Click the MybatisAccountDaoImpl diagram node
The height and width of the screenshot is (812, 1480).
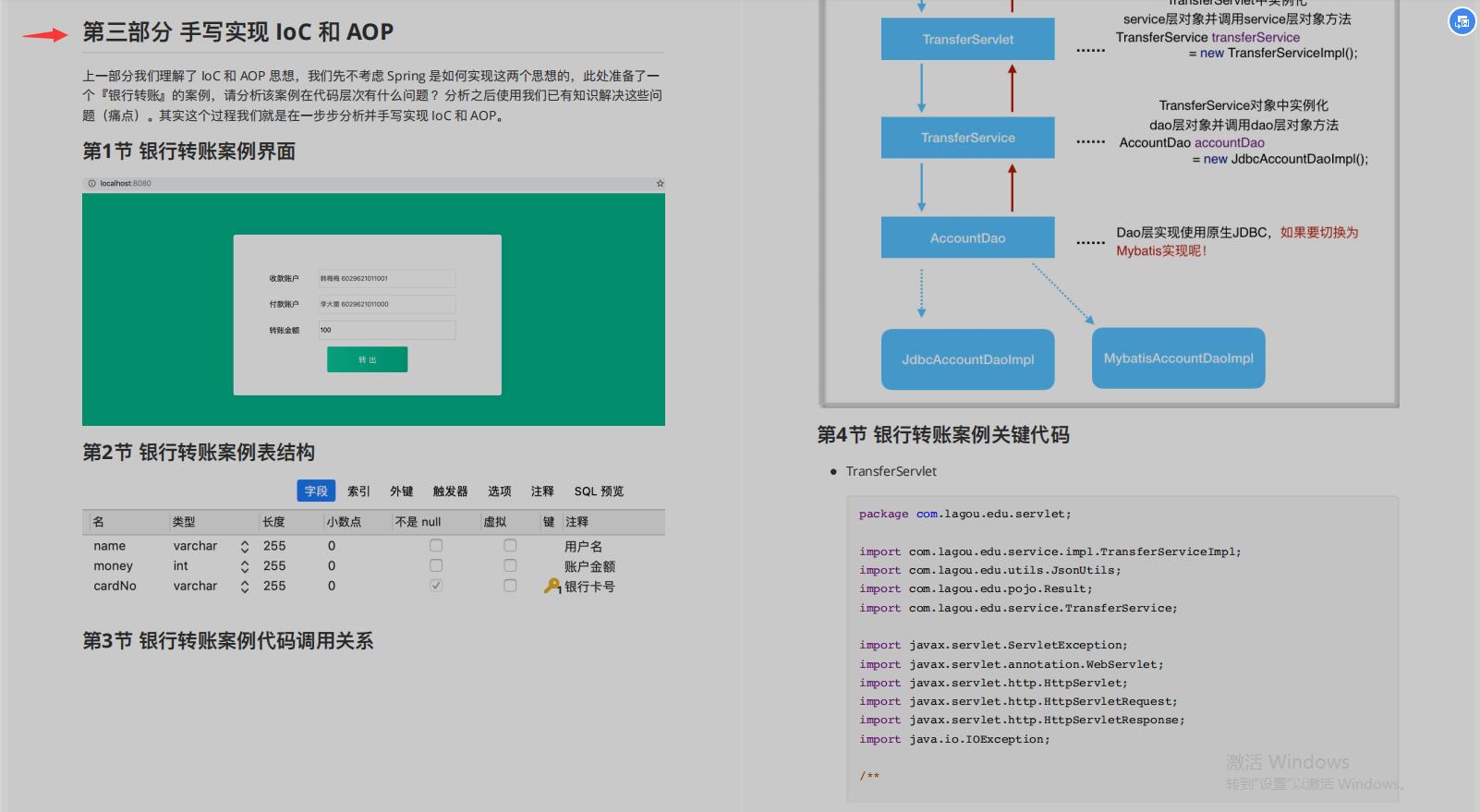coord(1178,358)
